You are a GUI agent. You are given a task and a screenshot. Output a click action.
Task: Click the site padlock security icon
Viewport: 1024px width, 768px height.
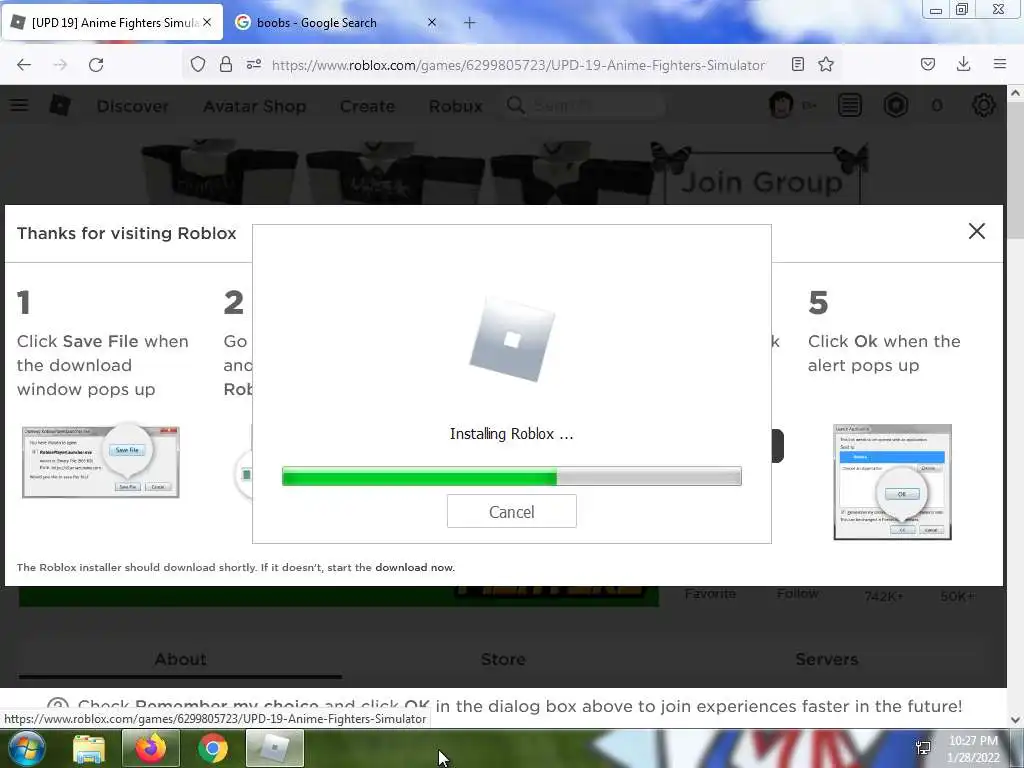coord(226,64)
